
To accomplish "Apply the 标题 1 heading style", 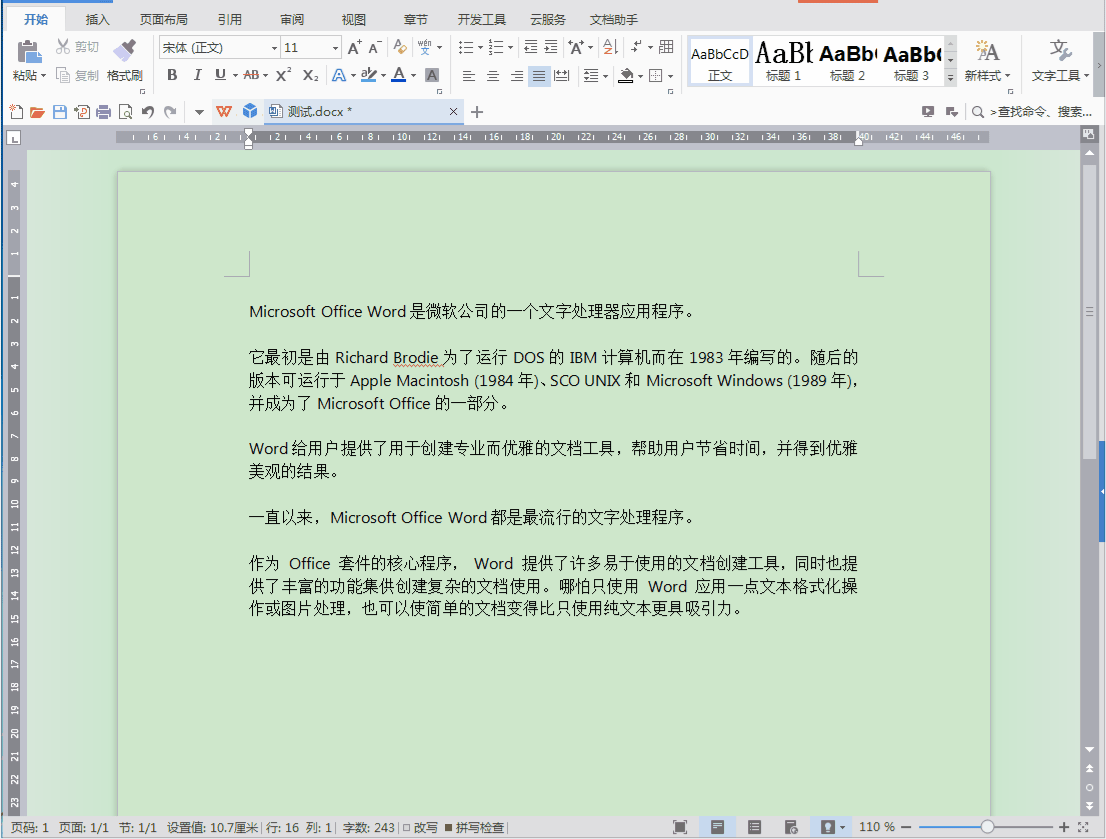I will click(x=783, y=63).
